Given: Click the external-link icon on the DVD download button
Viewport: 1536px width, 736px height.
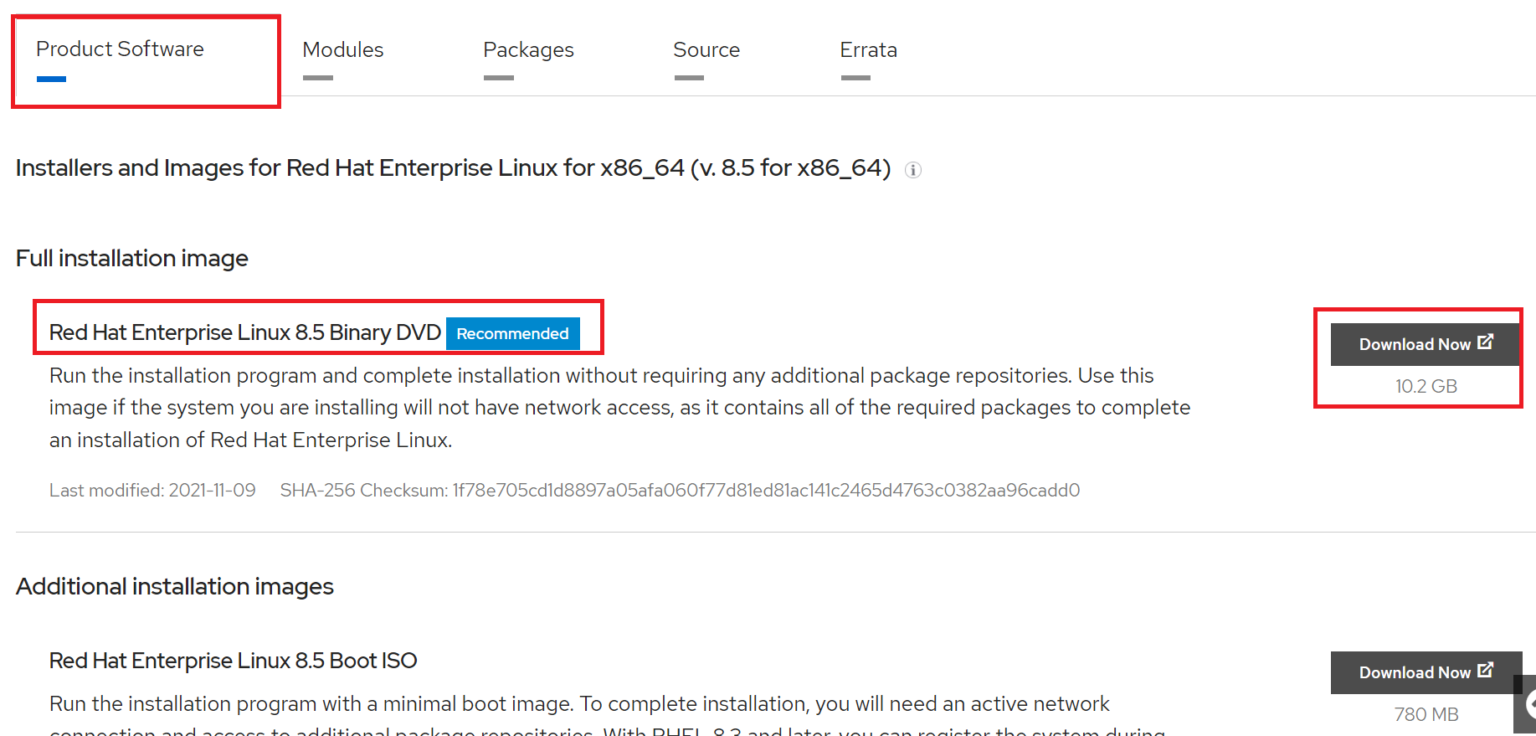Looking at the screenshot, I should pos(1487,342).
